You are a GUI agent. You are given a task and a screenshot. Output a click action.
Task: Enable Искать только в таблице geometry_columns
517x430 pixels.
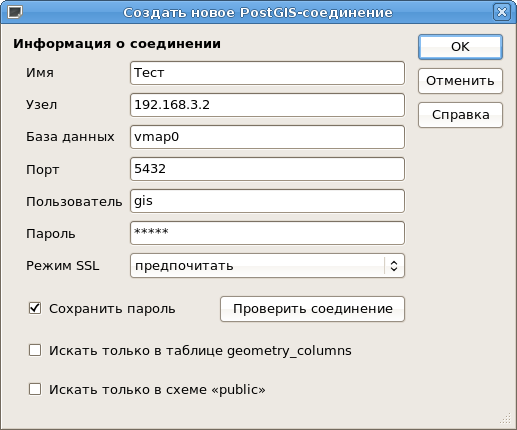pyautogui.click(x=35, y=350)
